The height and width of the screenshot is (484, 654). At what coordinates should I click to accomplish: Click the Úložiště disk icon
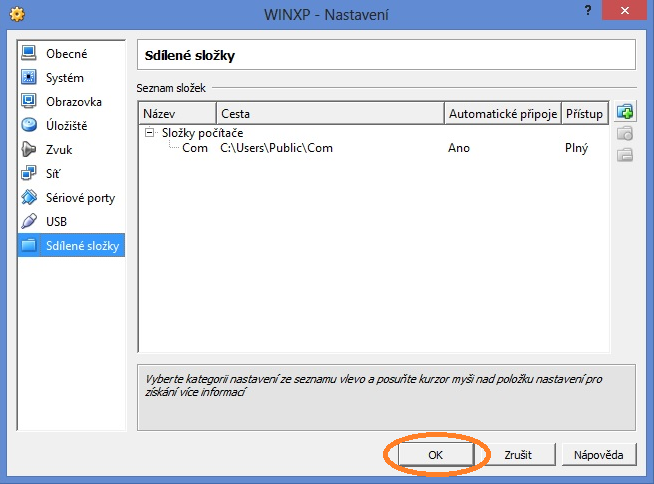click(x=29, y=125)
